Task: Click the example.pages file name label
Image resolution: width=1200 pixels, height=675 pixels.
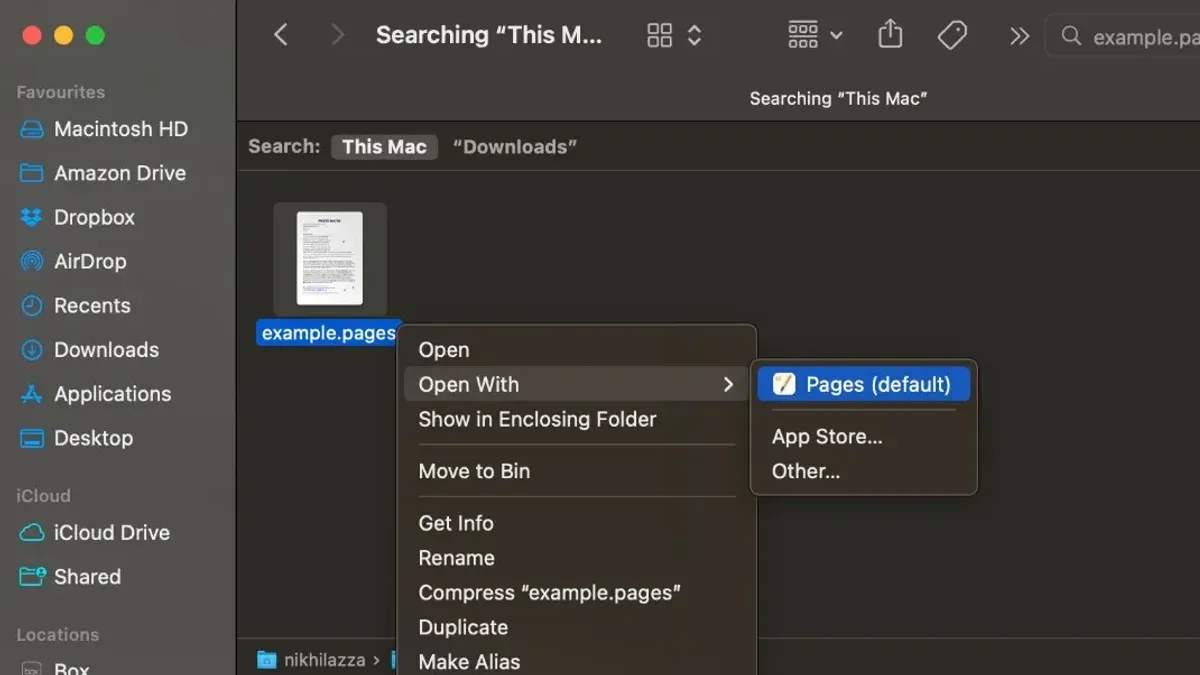Action: coord(329,333)
